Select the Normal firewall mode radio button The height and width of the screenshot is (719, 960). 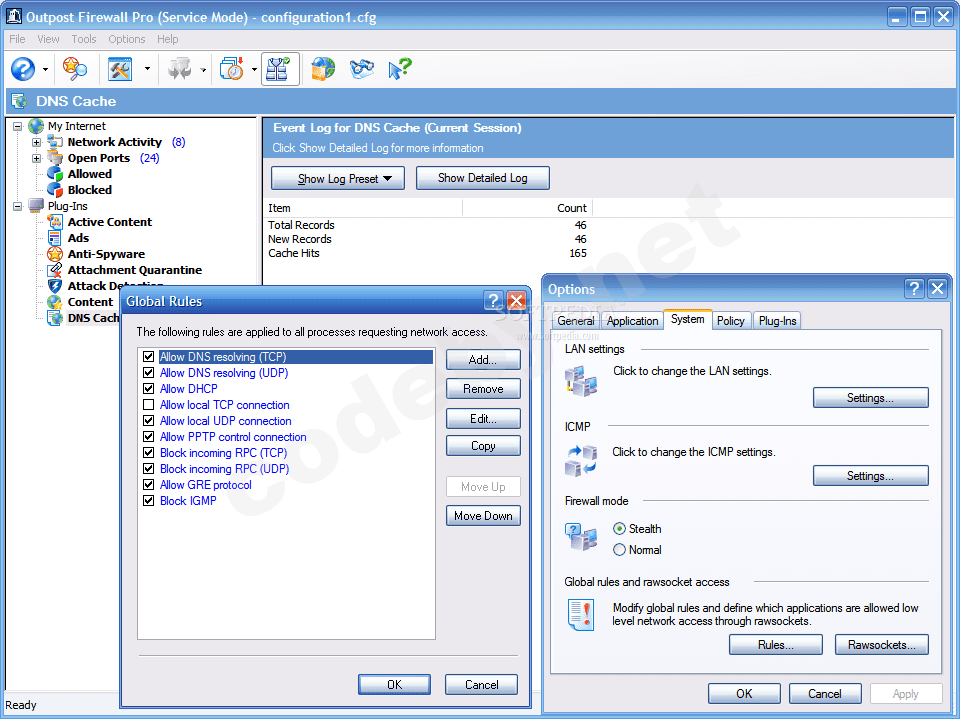620,550
